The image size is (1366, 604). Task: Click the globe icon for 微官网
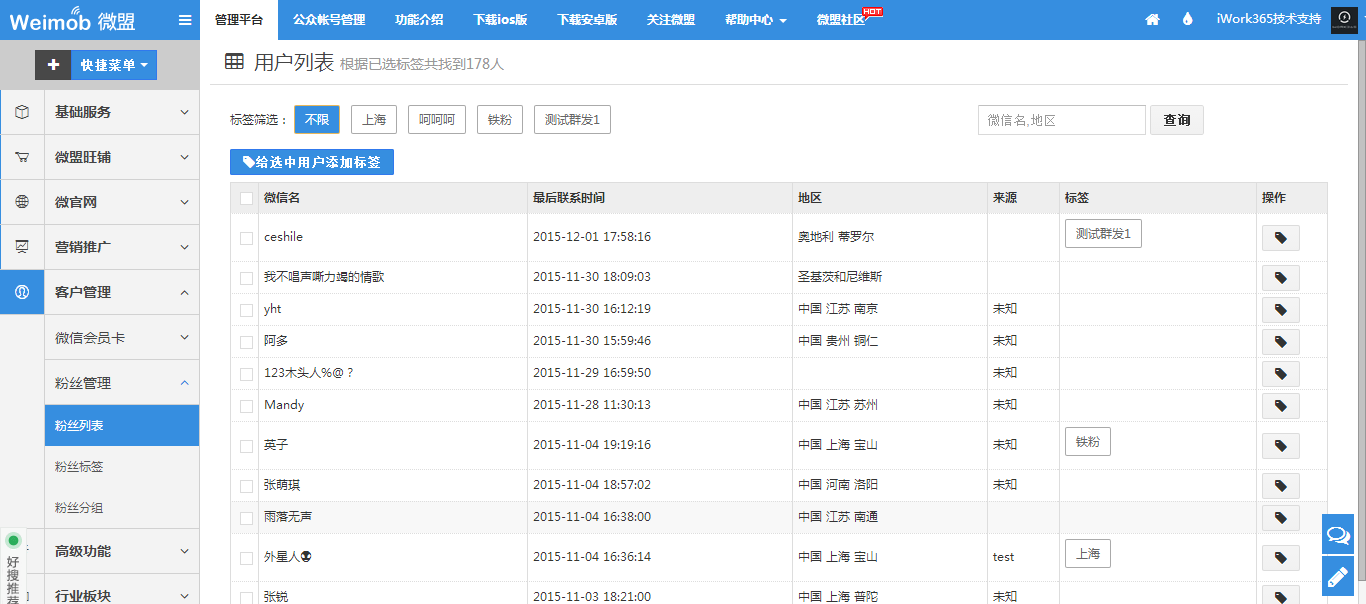[22, 202]
